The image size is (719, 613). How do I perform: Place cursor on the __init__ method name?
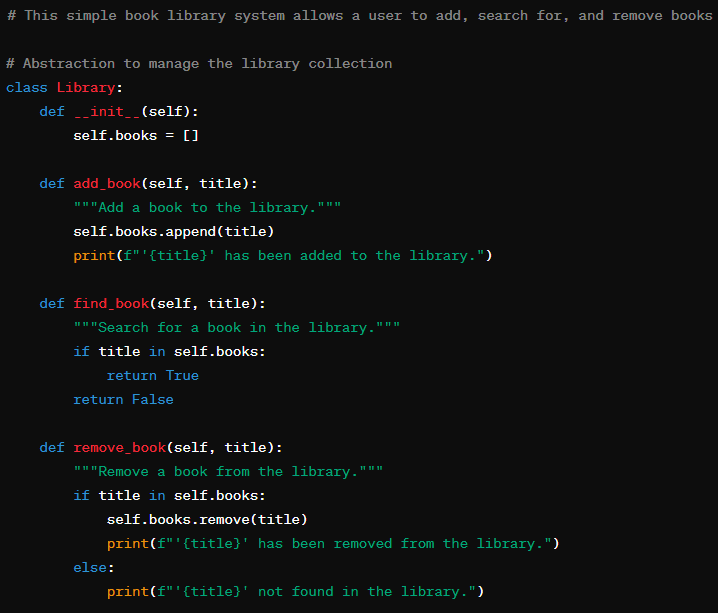click(106, 112)
